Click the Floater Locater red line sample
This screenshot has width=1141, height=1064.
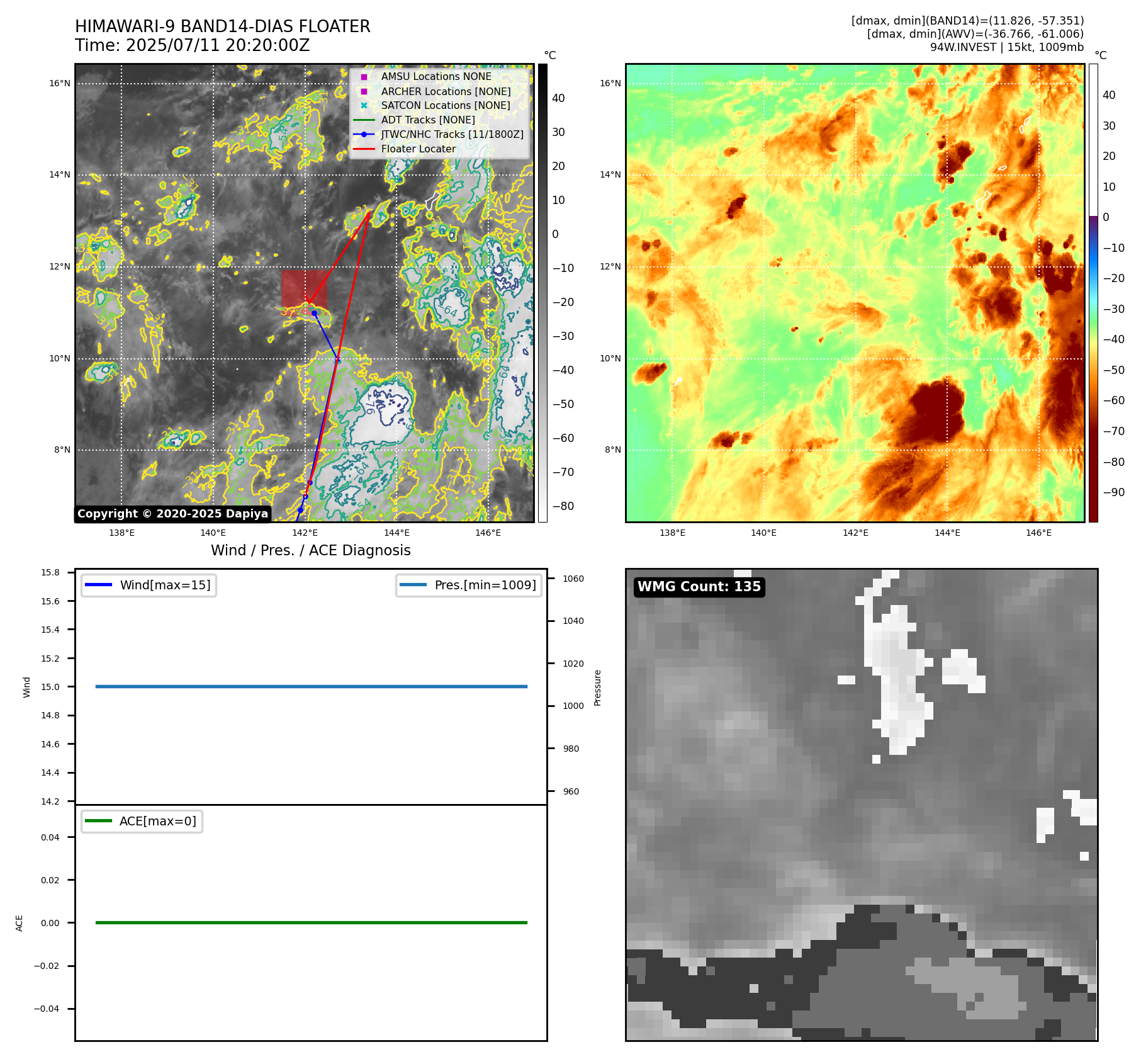(x=364, y=149)
